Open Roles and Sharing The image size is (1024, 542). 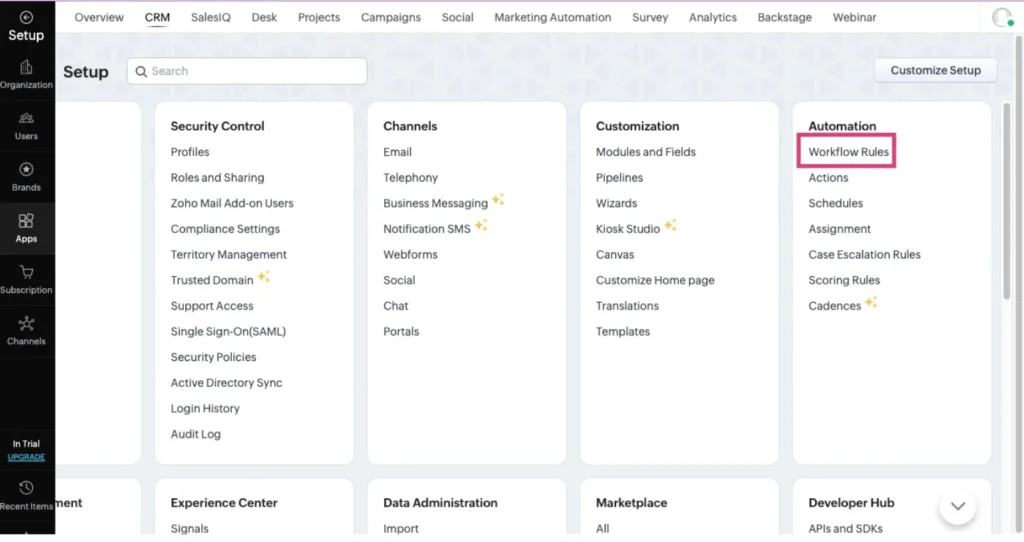[217, 178]
